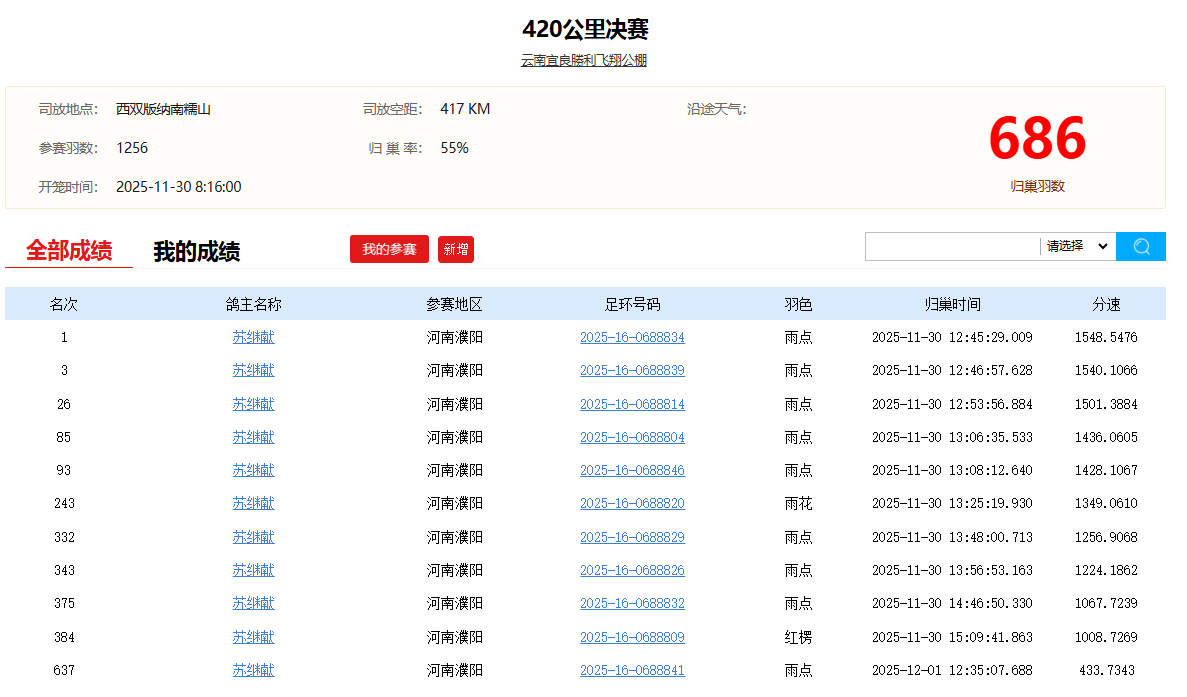Open ring number 2025-16-0688839 link
The height and width of the screenshot is (697, 1187).
[x=632, y=371]
